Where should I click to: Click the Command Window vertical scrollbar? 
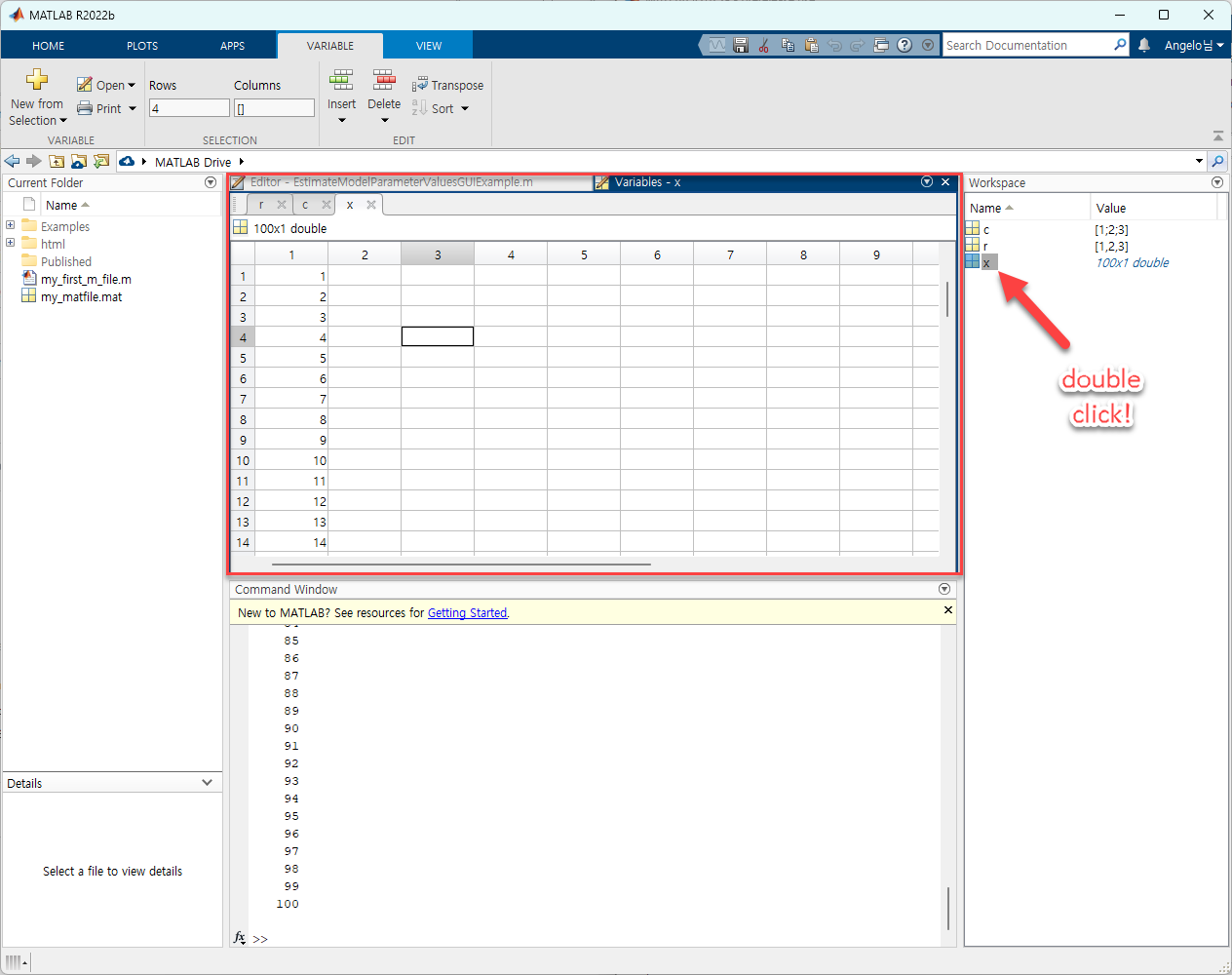tap(948, 909)
